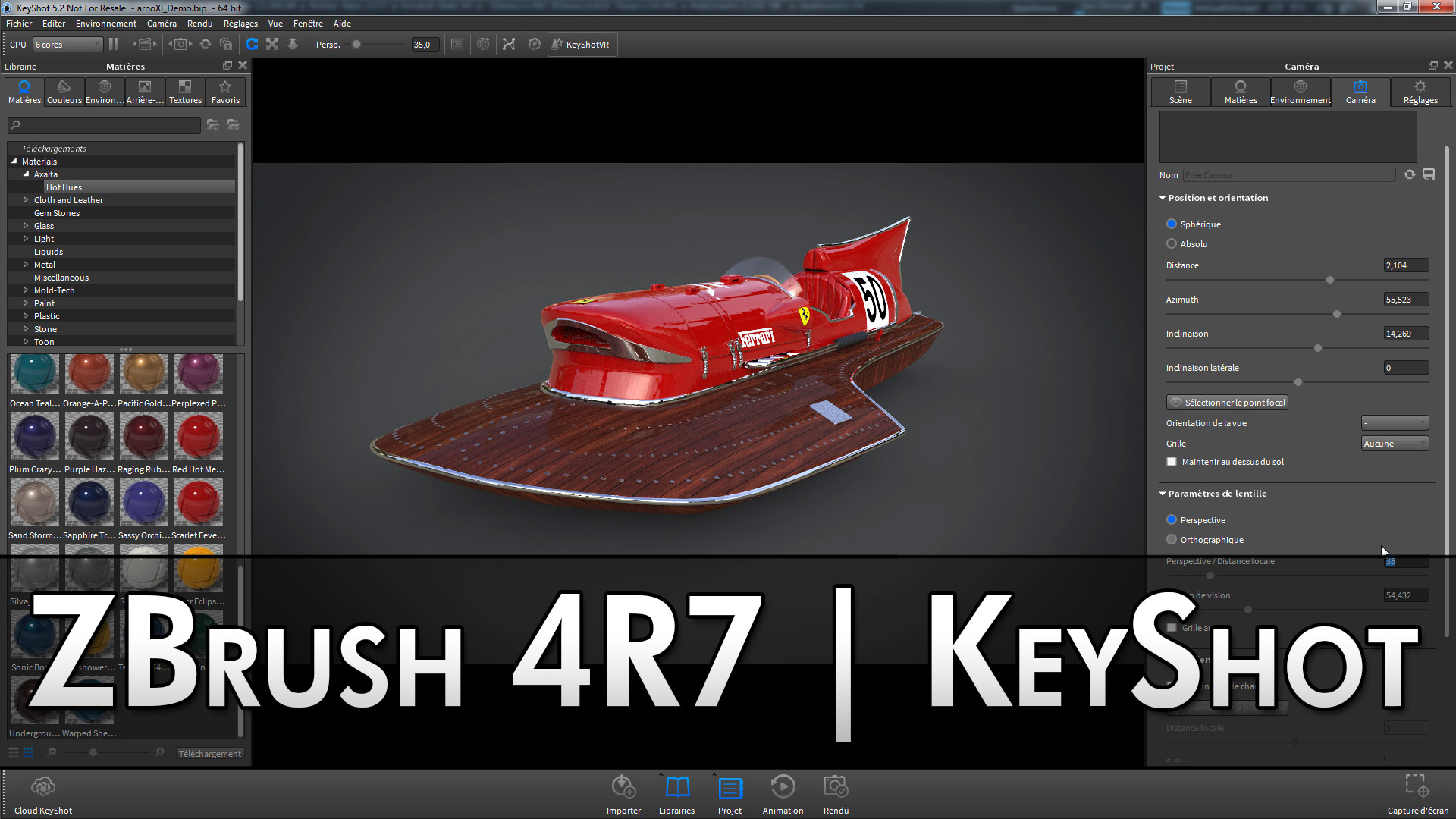
Task: Undock the Projet panel
Action: (x=1432, y=65)
